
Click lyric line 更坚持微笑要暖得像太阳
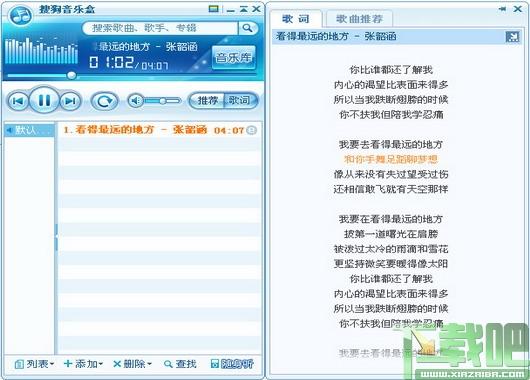tap(391, 264)
